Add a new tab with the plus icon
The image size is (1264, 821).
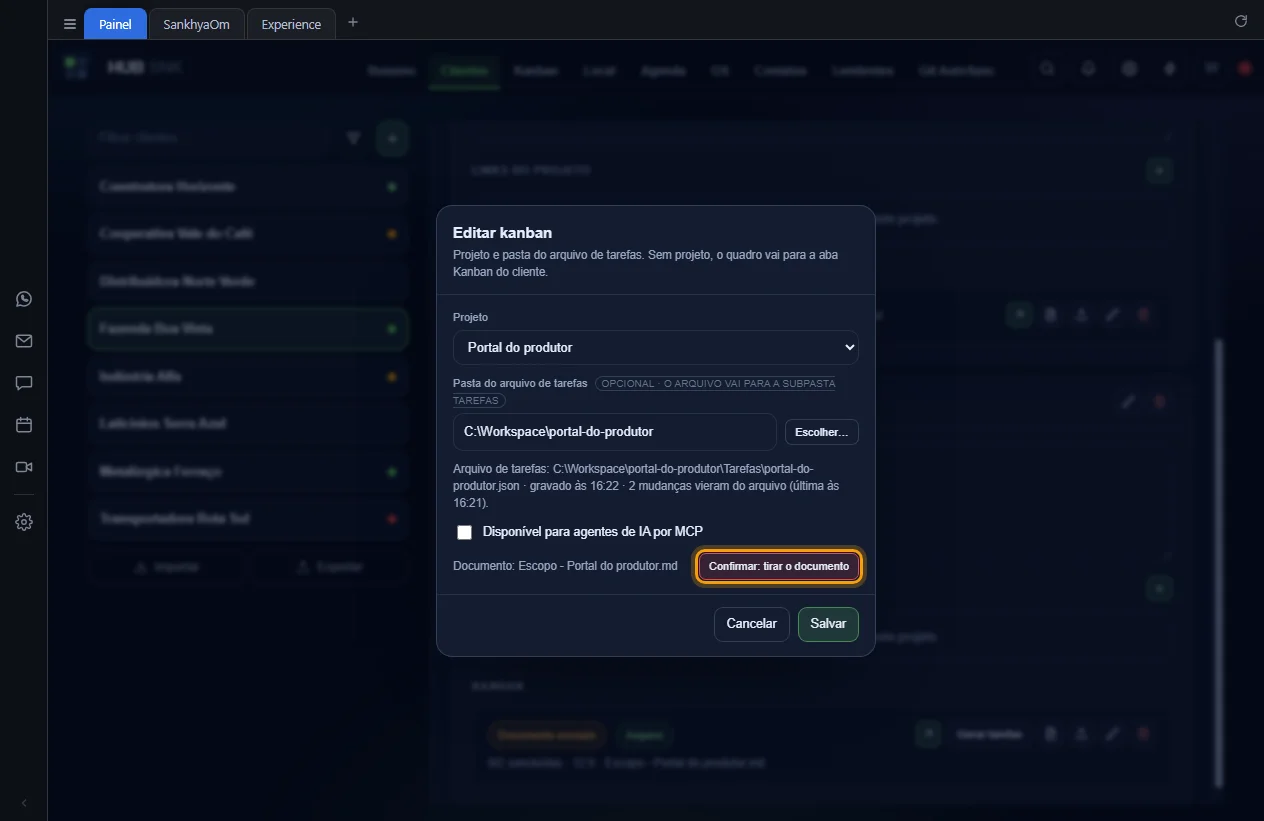(x=353, y=23)
